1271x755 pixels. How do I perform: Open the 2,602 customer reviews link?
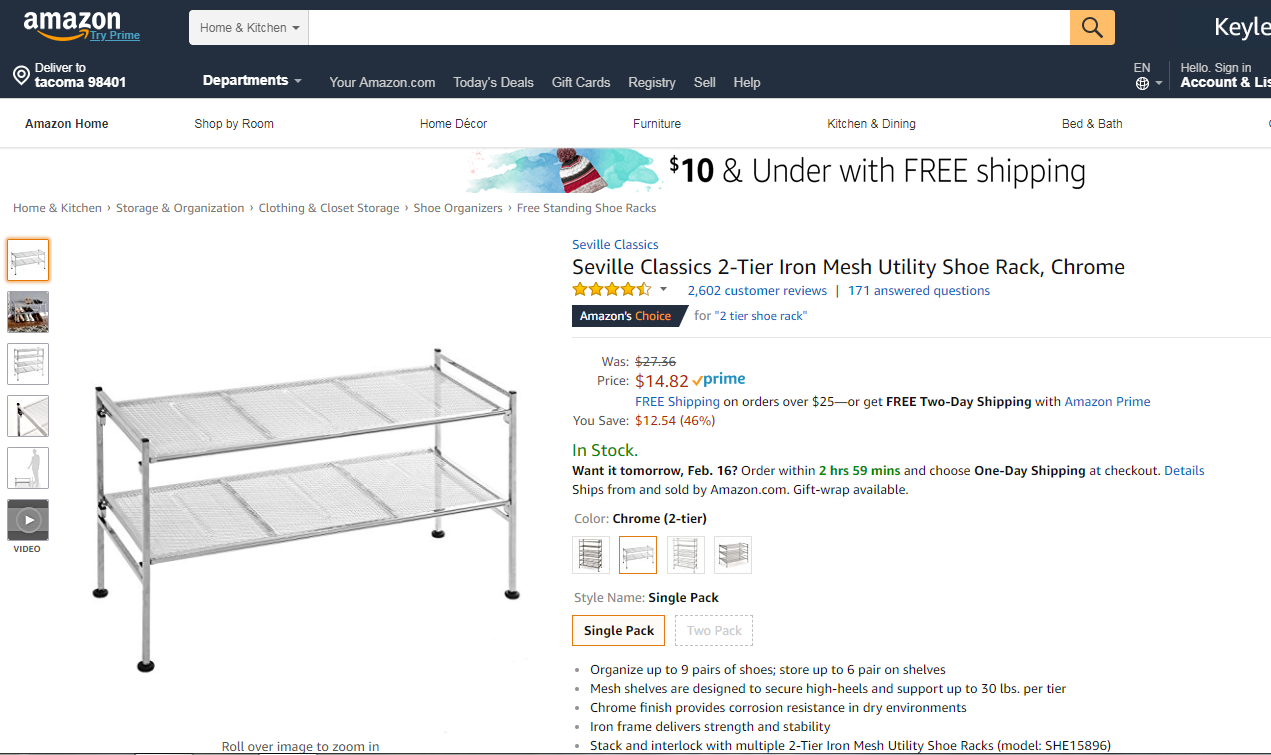[x=757, y=291]
